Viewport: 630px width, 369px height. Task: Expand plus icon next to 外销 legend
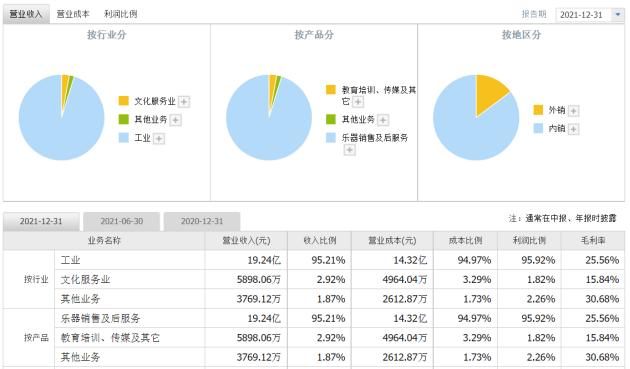point(574,111)
